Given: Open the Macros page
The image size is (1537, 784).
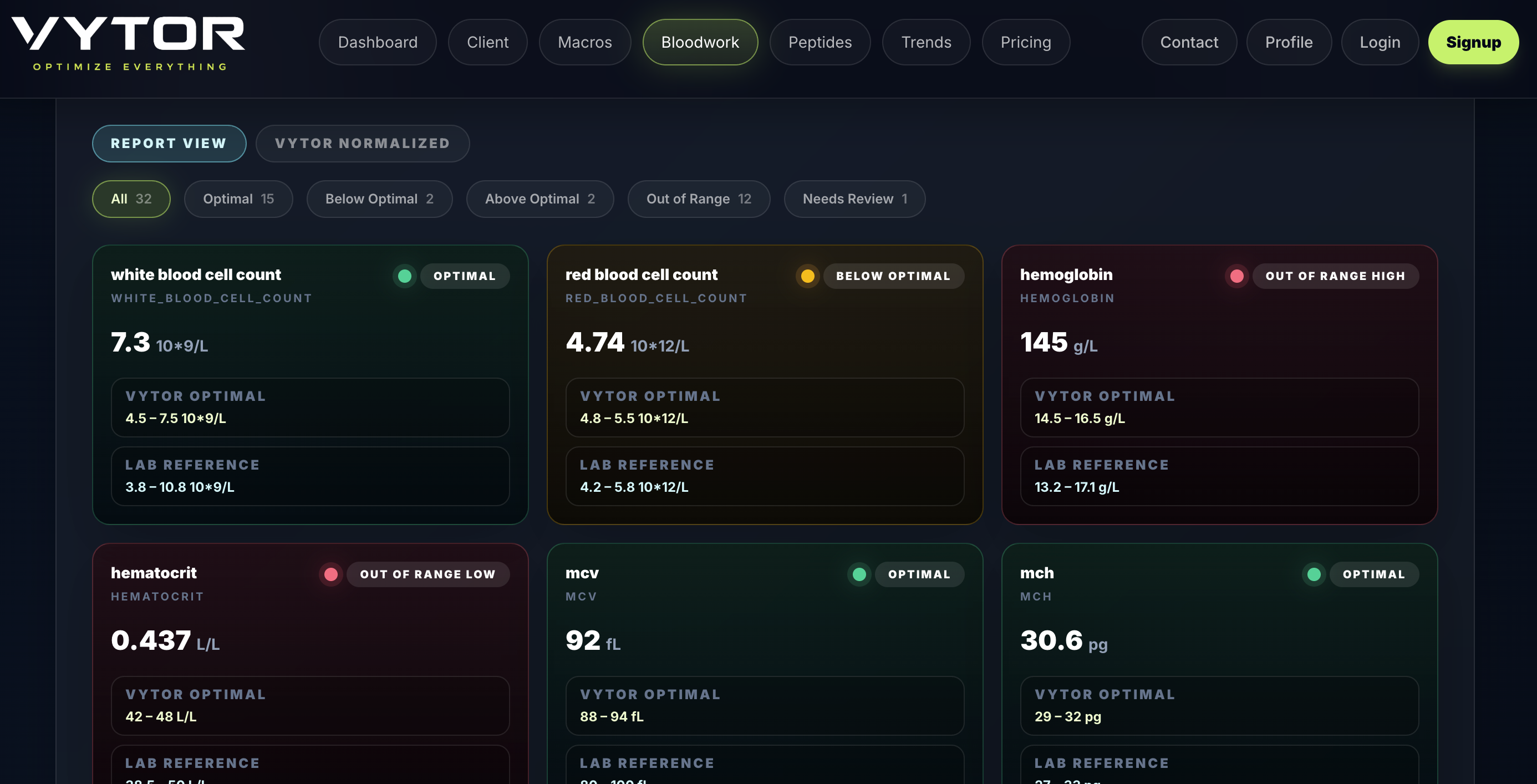Looking at the screenshot, I should (585, 42).
